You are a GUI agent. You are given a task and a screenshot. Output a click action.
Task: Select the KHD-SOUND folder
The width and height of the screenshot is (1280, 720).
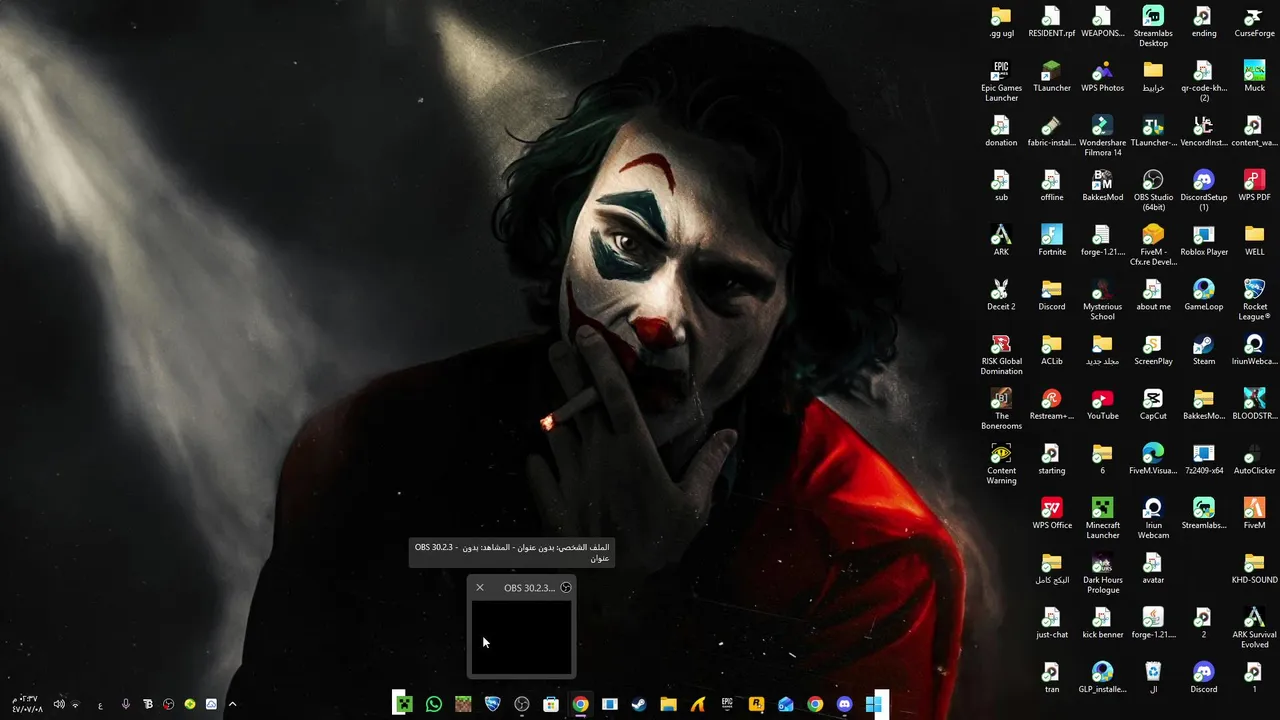[x=1254, y=569]
